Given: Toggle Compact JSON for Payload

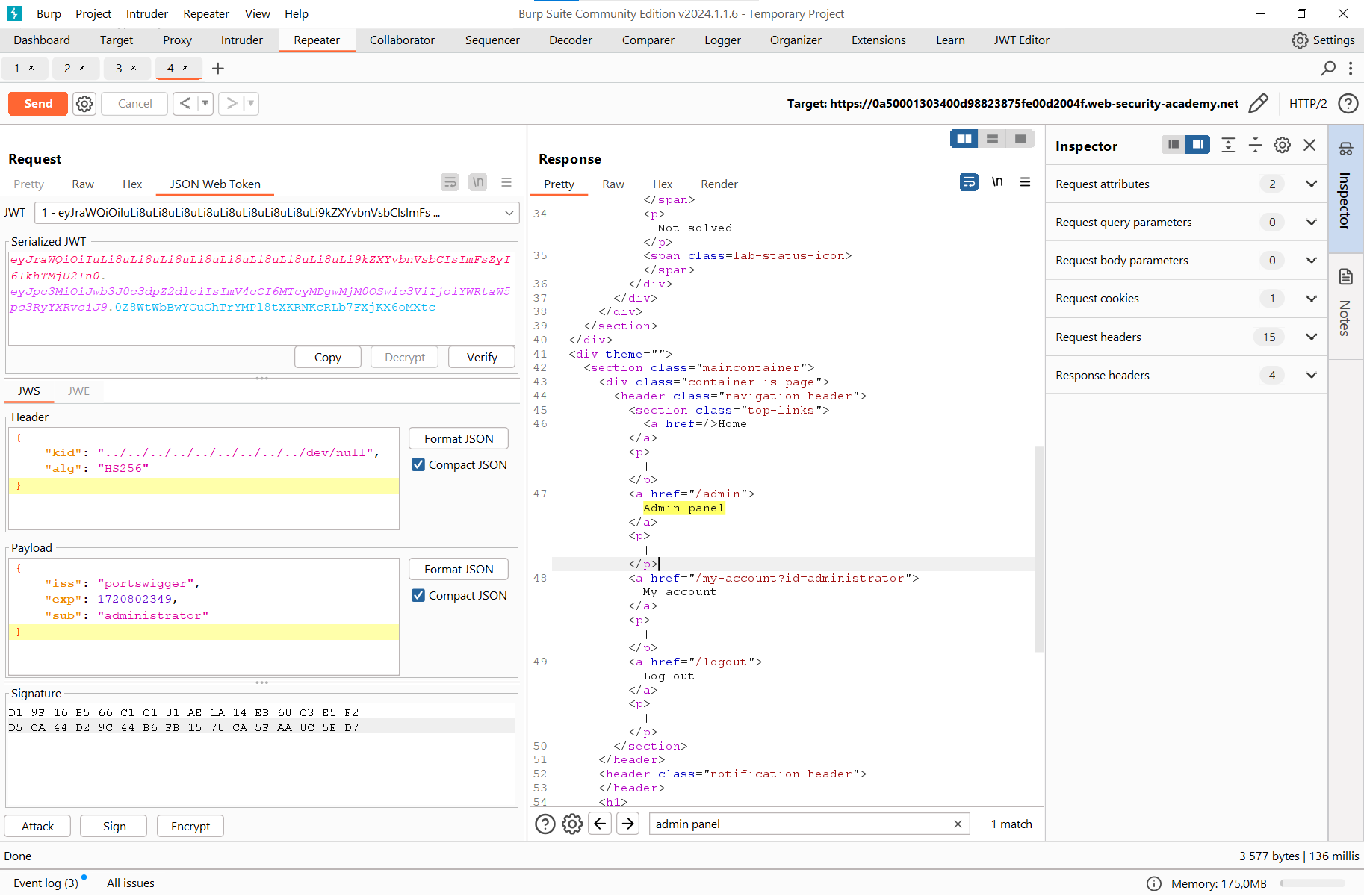Looking at the screenshot, I should point(418,595).
